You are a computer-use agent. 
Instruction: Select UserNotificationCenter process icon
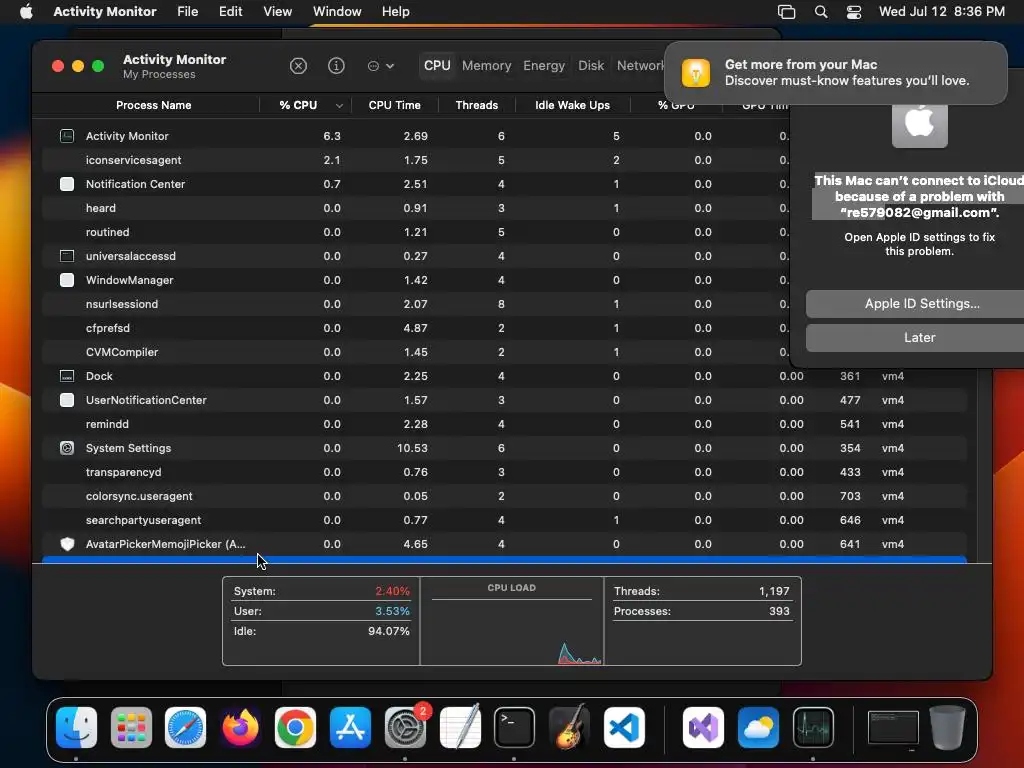pyautogui.click(x=67, y=400)
